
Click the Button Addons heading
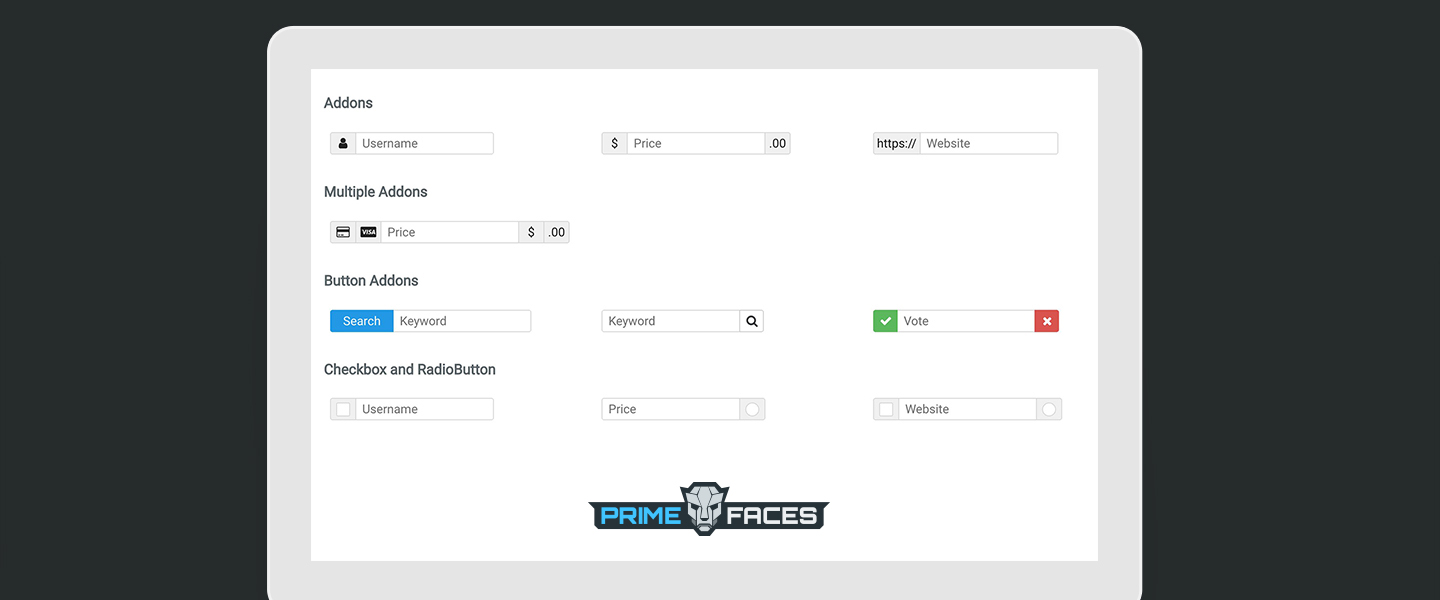371,281
